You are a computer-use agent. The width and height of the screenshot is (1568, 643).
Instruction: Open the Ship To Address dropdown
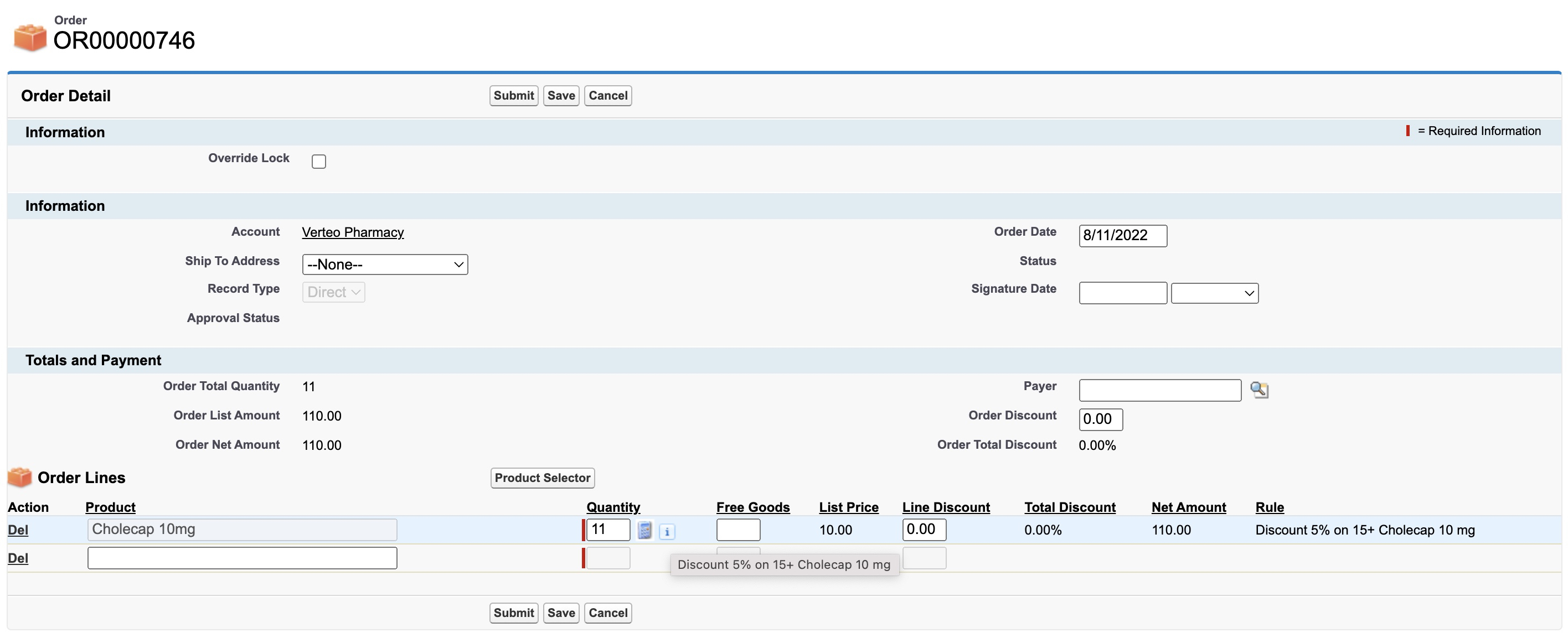[385, 265]
